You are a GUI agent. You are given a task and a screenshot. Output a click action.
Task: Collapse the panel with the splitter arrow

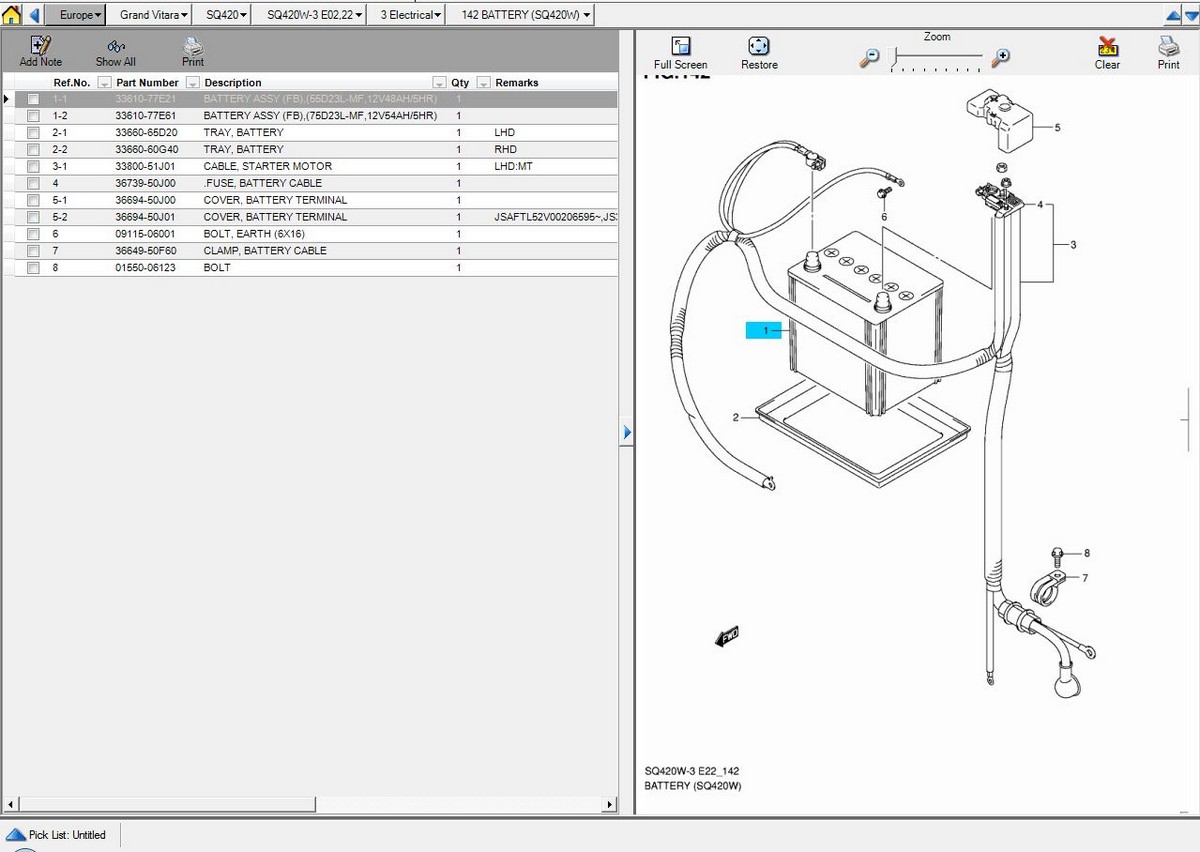tap(627, 432)
